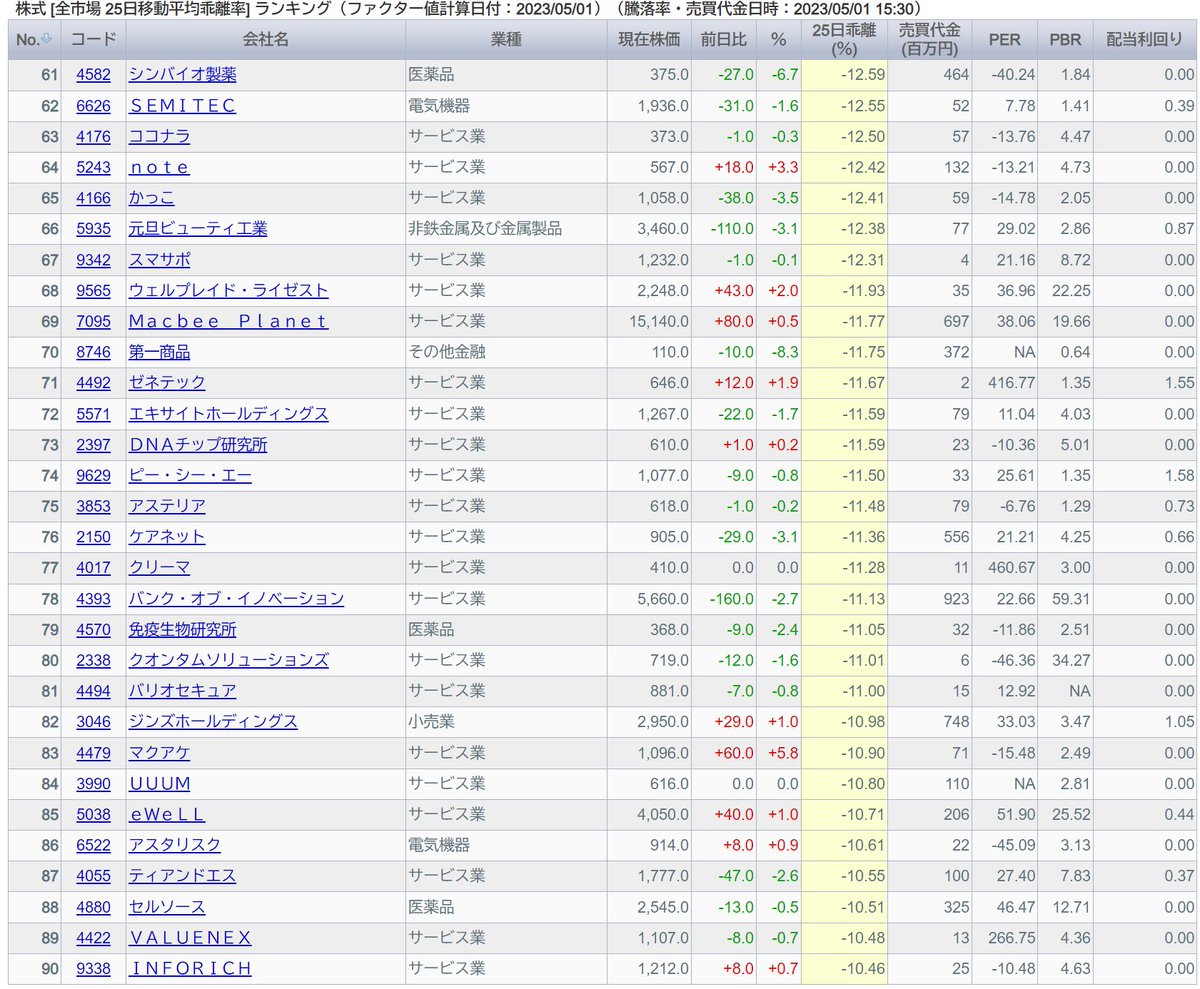
Task: Open ウェルプレイド・ライゼスト link
Action: (229, 291)
